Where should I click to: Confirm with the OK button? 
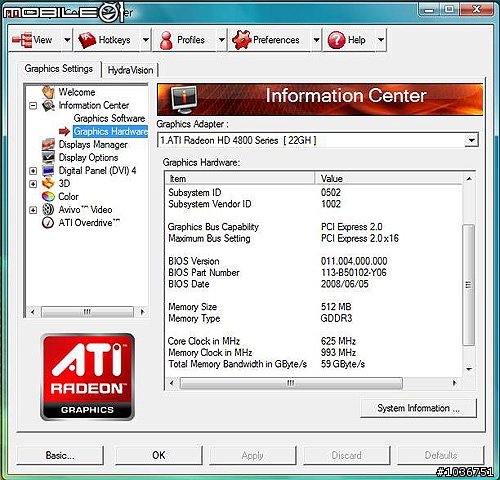159,455
